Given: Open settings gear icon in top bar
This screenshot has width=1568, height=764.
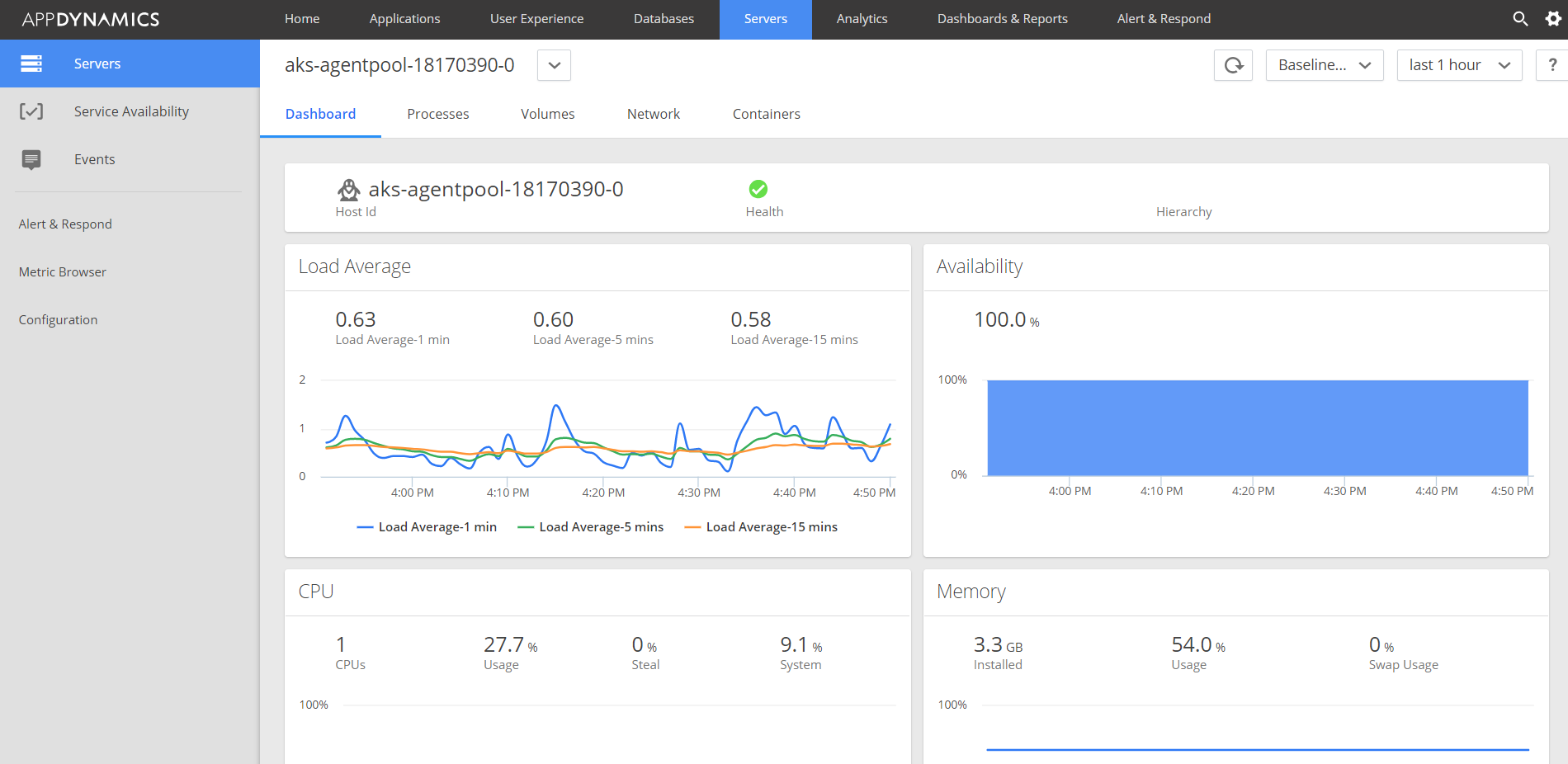Looking at the screenshot, I should click(x=1553, y=18).
